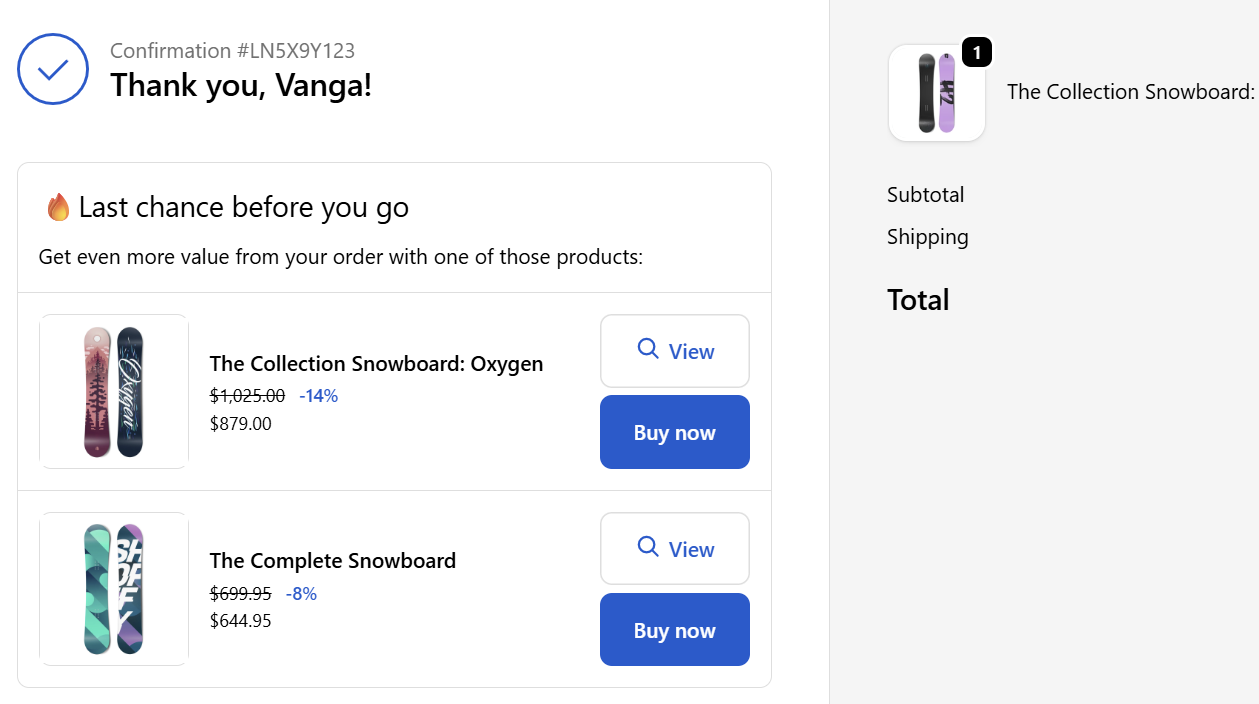
Task: Click the order summary product name
Action: click(1130, 92)
